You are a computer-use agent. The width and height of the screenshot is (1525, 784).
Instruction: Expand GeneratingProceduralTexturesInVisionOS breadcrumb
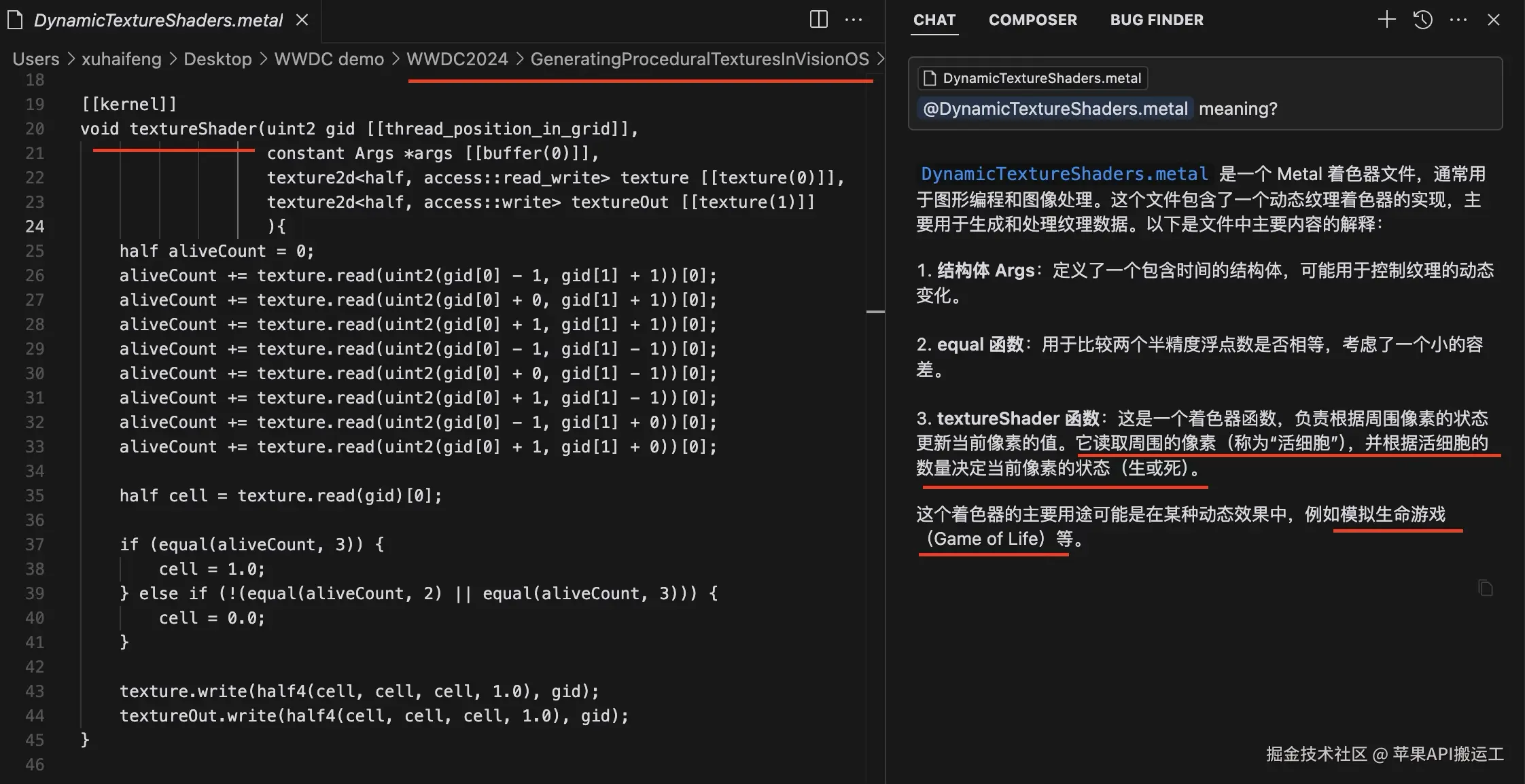(x=699, y=59)
